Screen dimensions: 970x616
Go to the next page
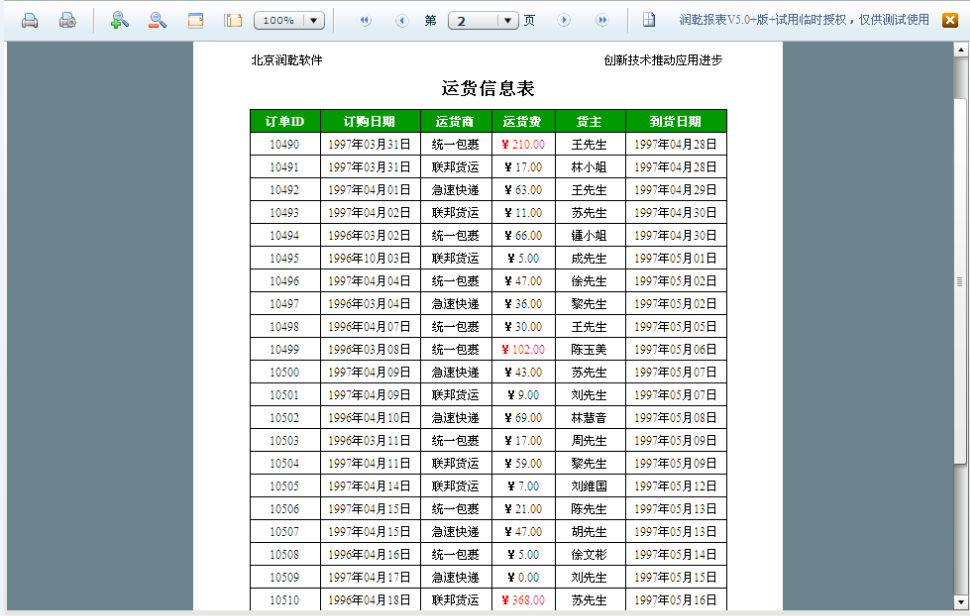pyautogui.click(x=564, y=20)
